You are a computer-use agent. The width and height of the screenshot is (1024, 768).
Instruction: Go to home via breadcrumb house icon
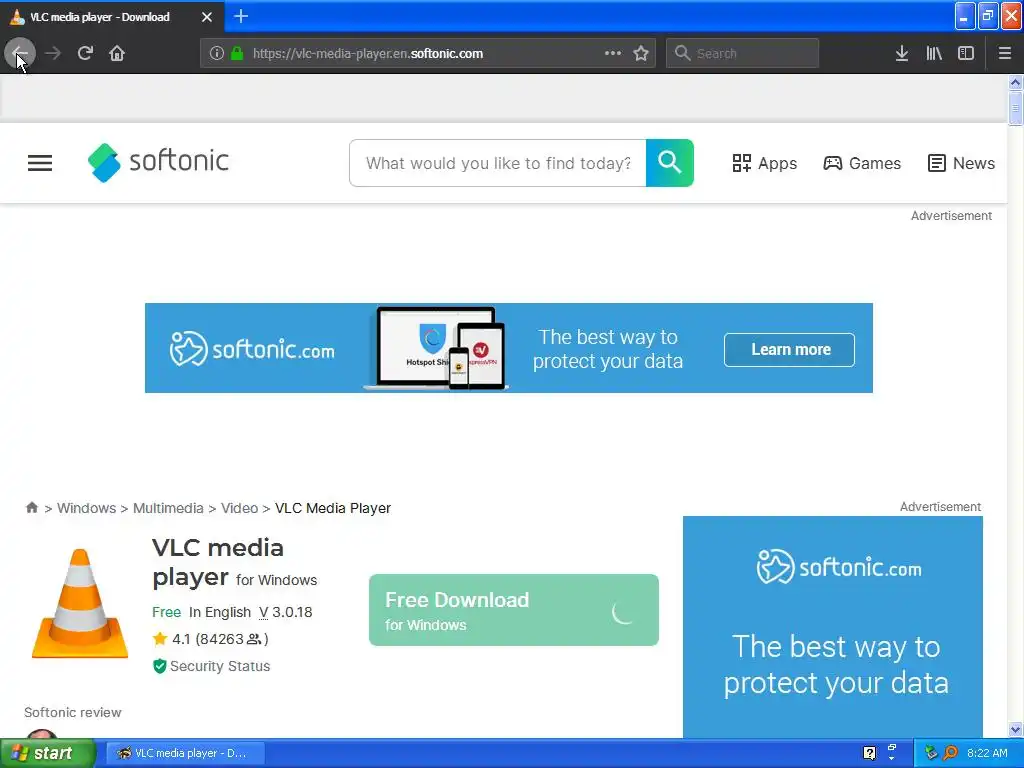31,507
